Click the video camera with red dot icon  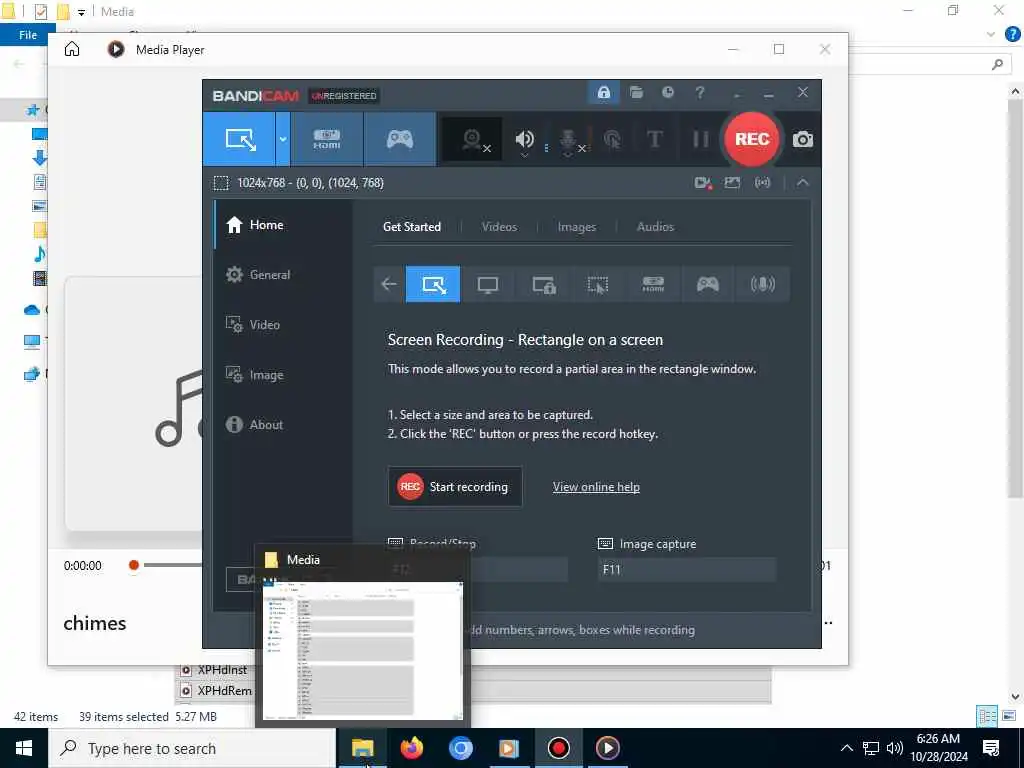pos(703,183)
